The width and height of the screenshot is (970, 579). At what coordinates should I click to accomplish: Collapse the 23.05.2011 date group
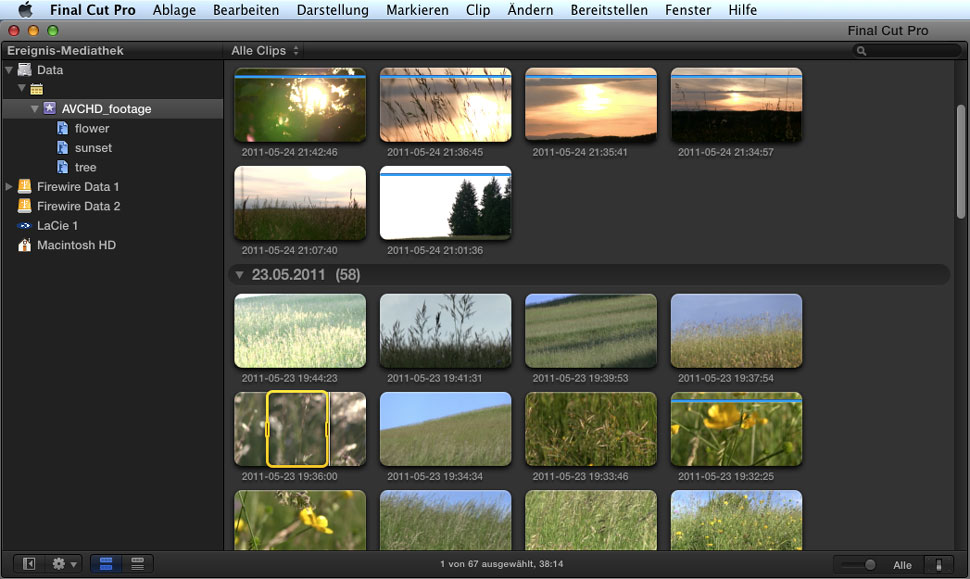click(239, 274)
